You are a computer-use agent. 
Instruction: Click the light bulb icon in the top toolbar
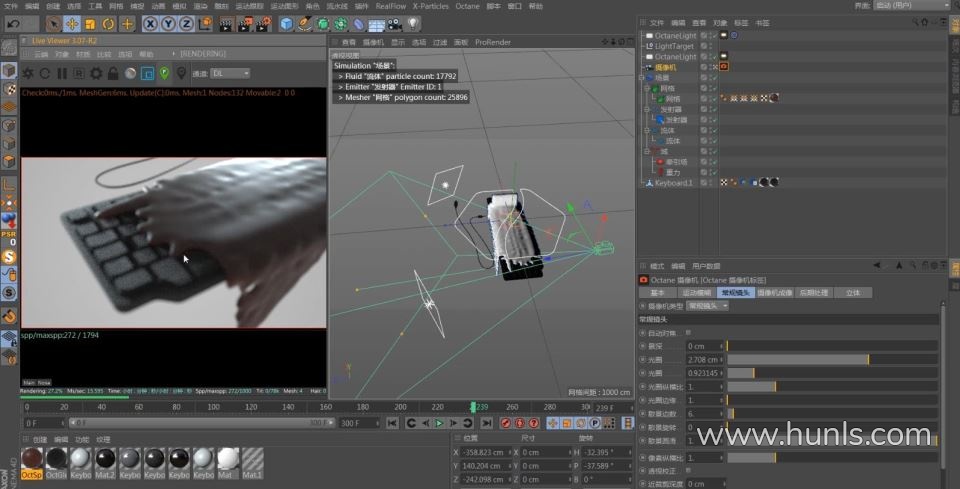pyautogui.click(x=413, y=23)
